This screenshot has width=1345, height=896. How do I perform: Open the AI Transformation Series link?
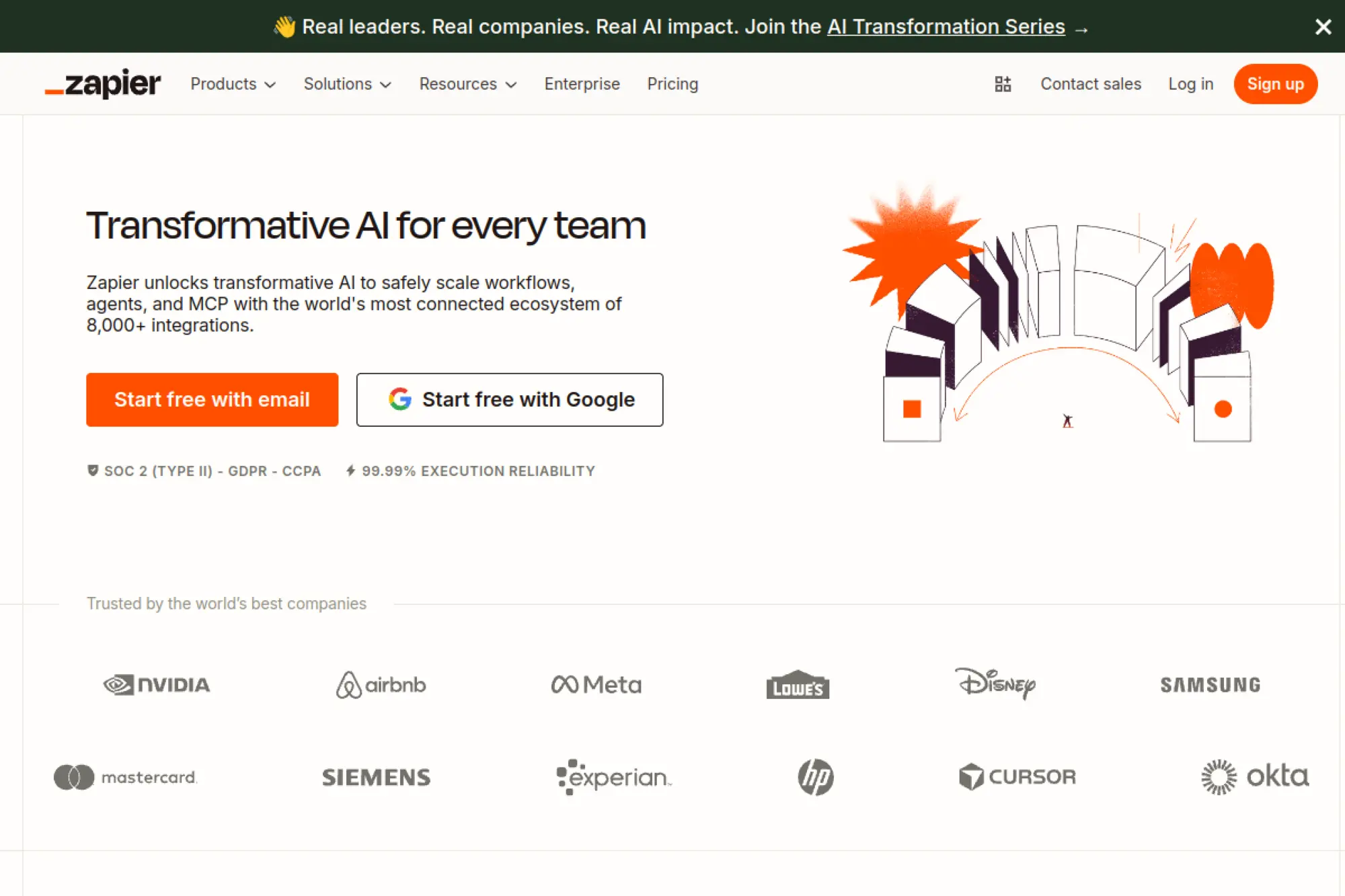946,26
